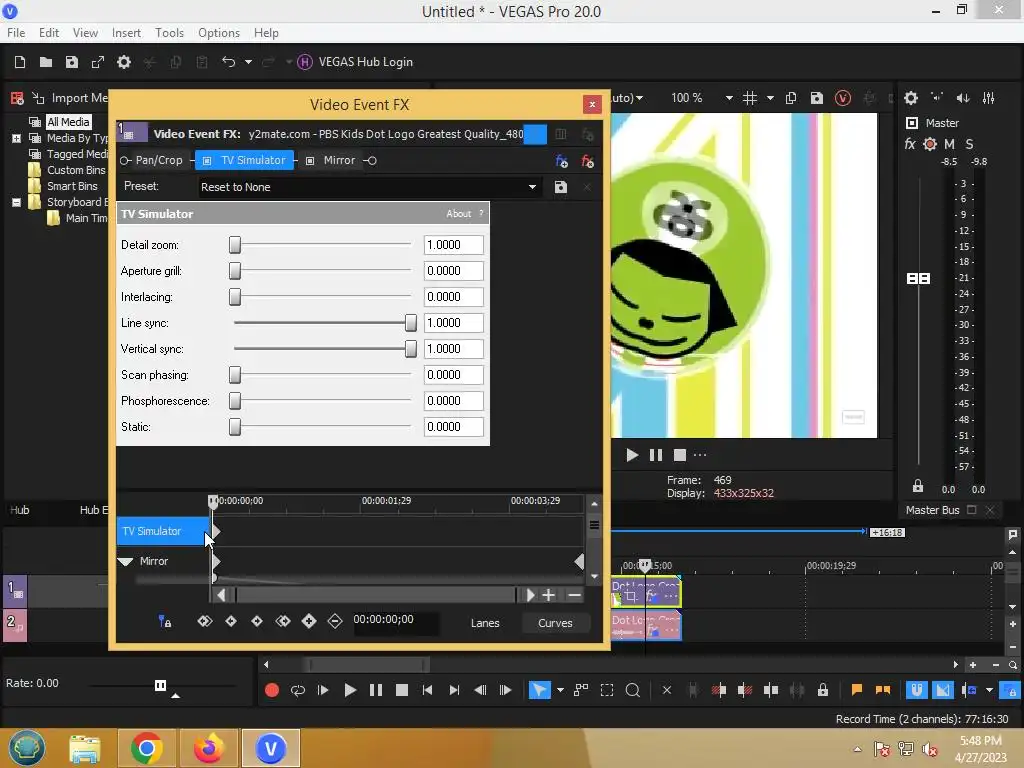Viewport: 1024px width, 768px height.
Task: Select All Media in the tree
Action: (x=68, y=121)
